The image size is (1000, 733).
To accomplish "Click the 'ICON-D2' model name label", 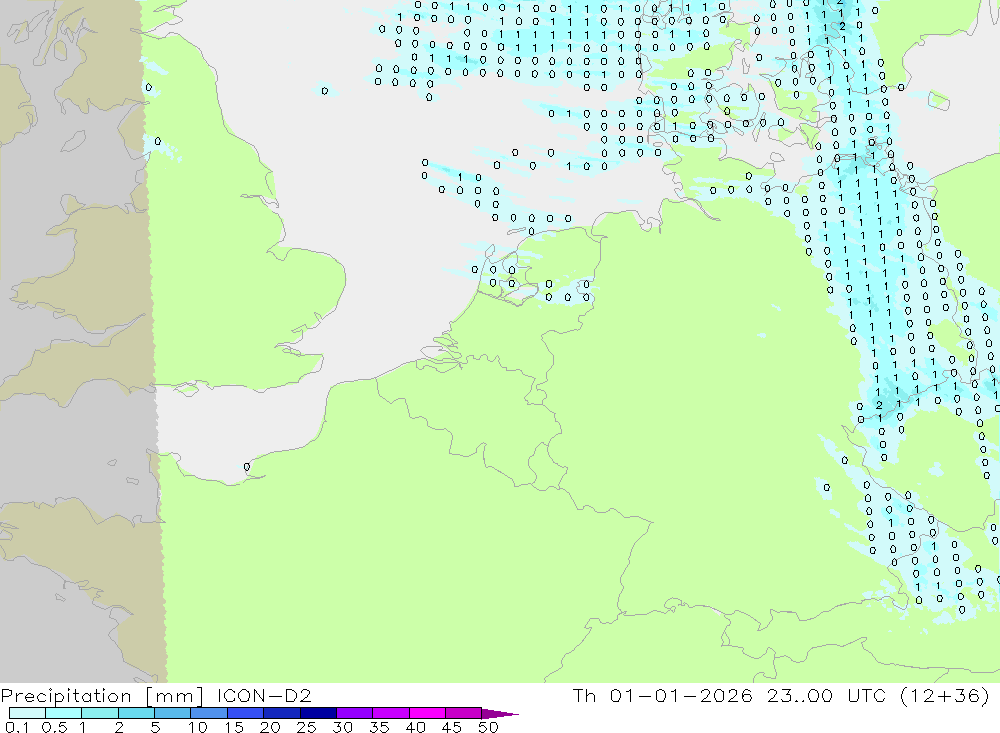I will tap(264, 695).
